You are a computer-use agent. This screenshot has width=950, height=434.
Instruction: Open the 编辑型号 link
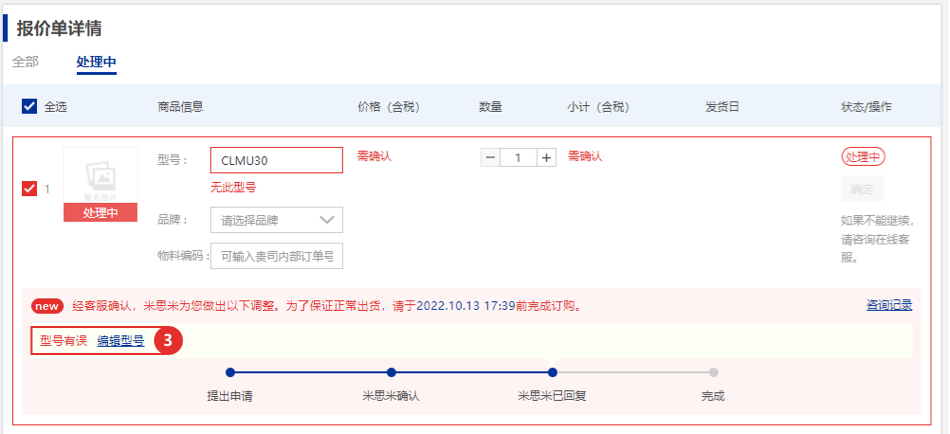click(x=120, y=341)
